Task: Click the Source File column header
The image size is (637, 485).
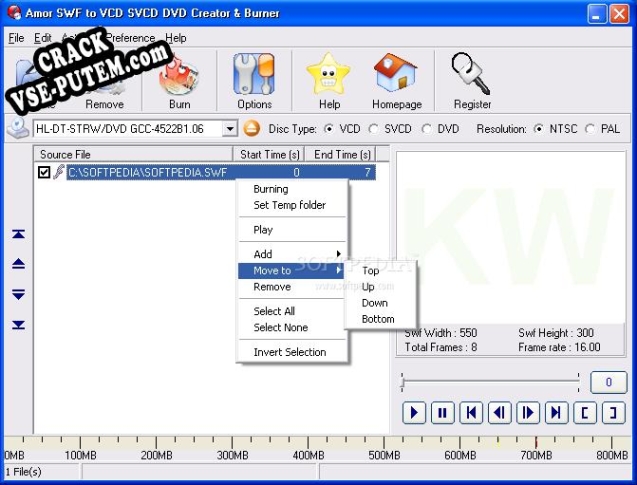Action: pyautogui.click(x=133, y=154)
